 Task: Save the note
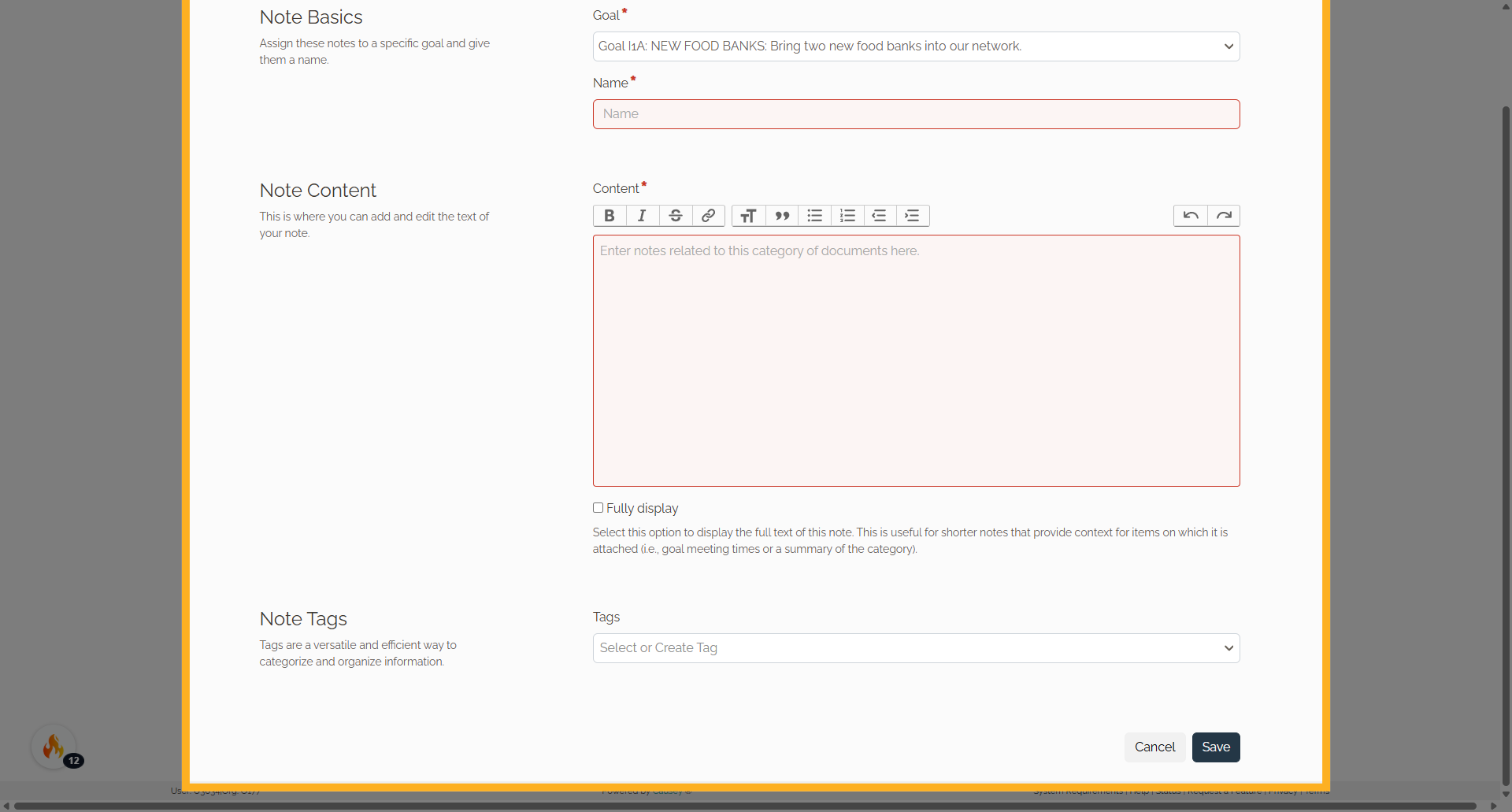click(1216, 747)
